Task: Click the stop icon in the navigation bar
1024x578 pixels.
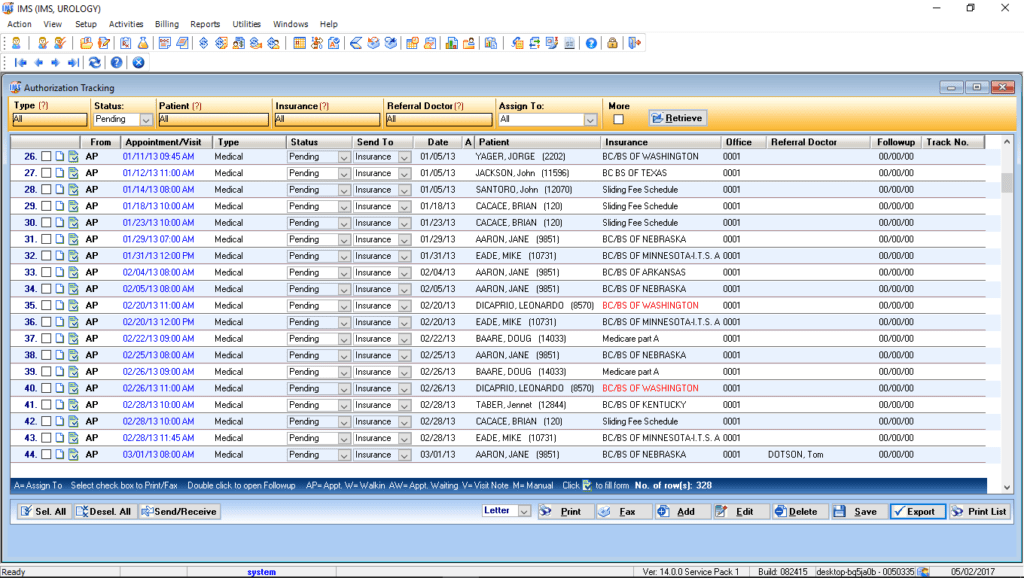Action: pyautogui.click(x=138, y=62)
